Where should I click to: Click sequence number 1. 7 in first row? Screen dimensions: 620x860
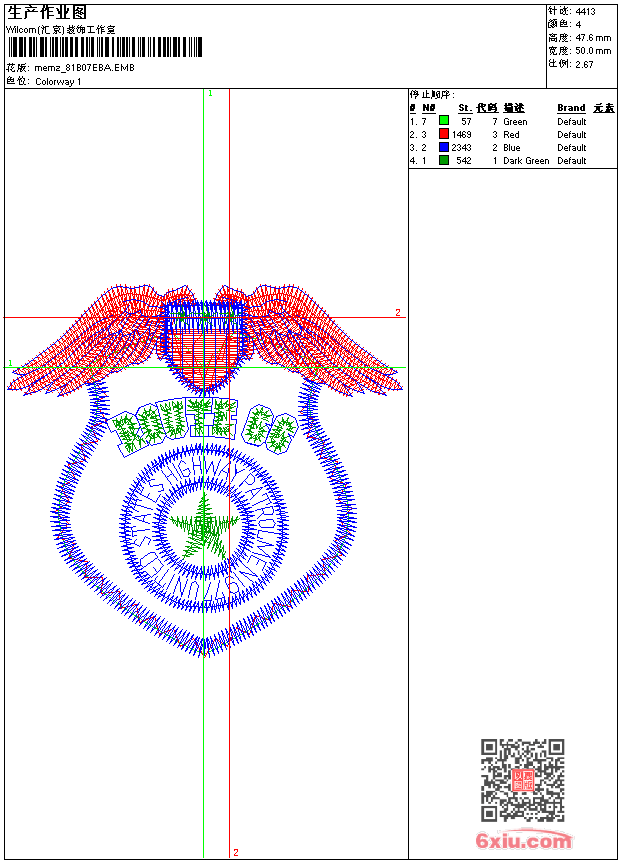pos(418,122)
